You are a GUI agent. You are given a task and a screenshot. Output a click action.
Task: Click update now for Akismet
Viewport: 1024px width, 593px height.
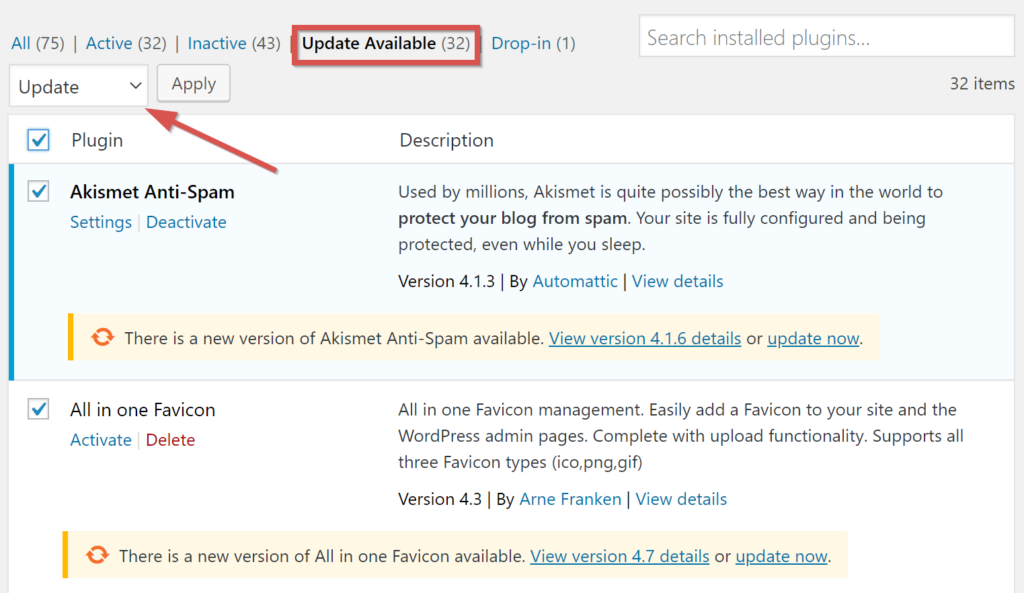click(813, 338)
